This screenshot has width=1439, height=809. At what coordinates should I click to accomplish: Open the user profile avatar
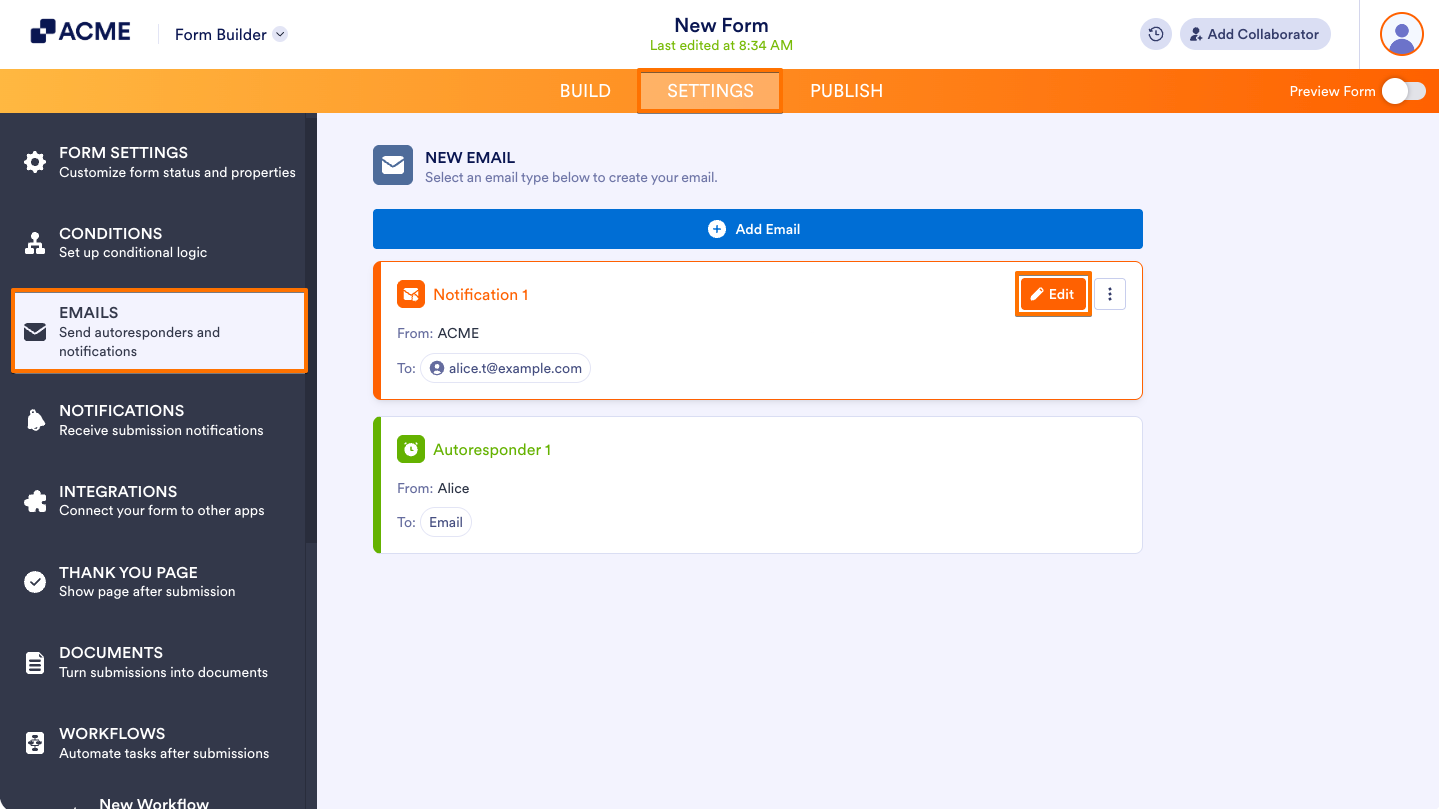coord(1402,35)
